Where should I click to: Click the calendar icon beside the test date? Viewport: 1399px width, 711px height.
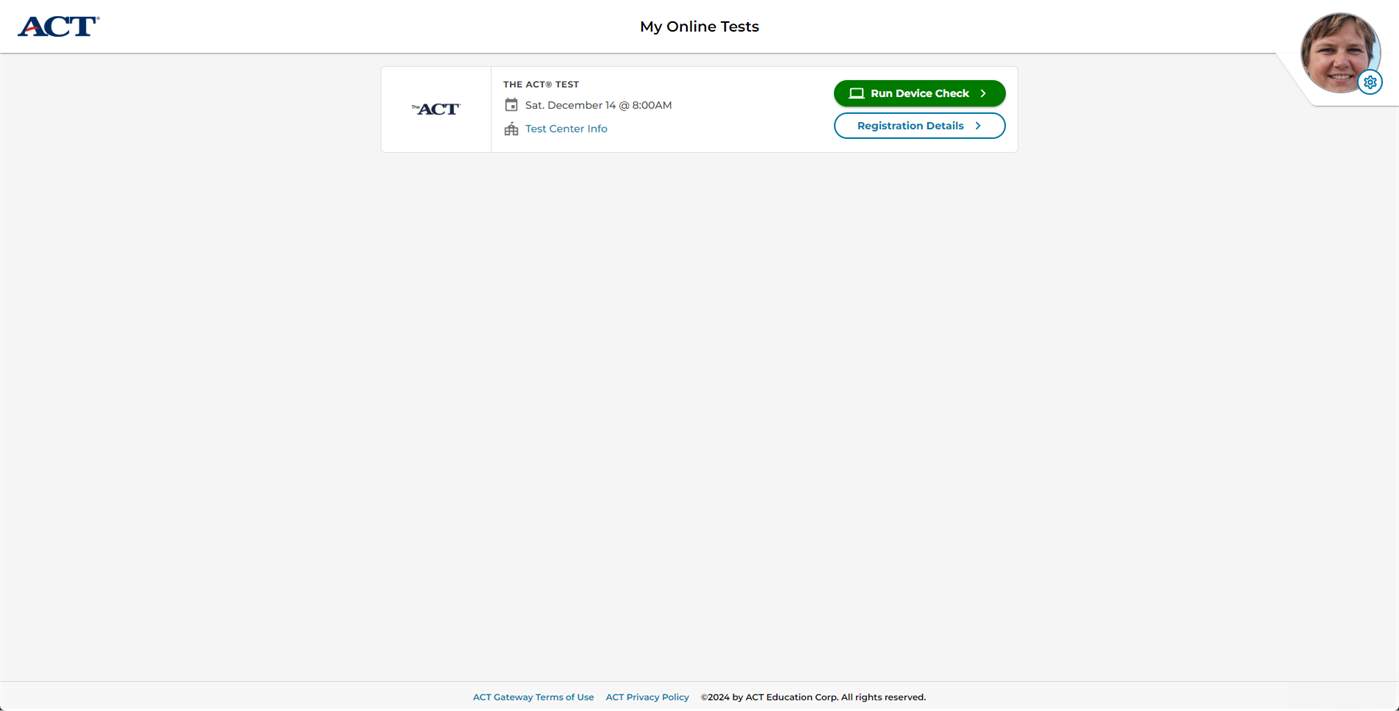511,104
